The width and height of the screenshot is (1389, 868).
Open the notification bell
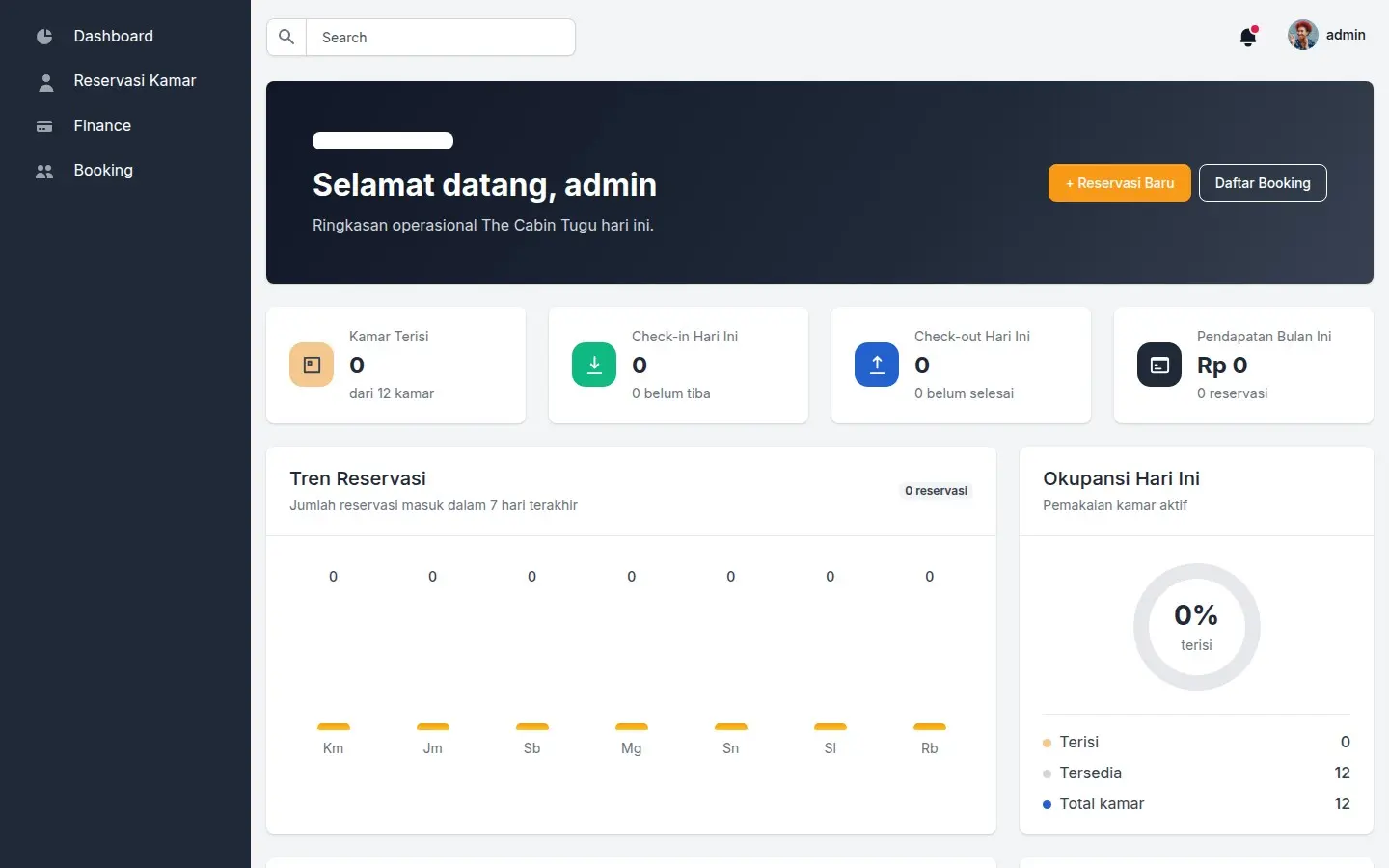point(1247,37)
